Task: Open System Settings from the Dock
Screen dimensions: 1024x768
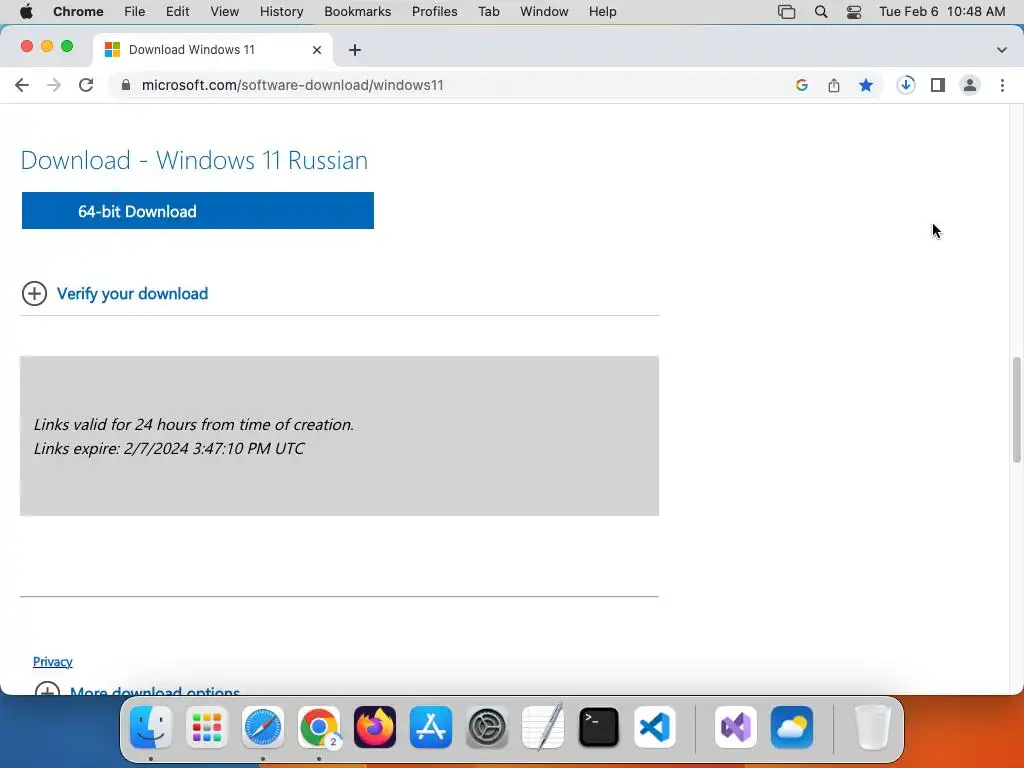Action: [x=487, y=727]
